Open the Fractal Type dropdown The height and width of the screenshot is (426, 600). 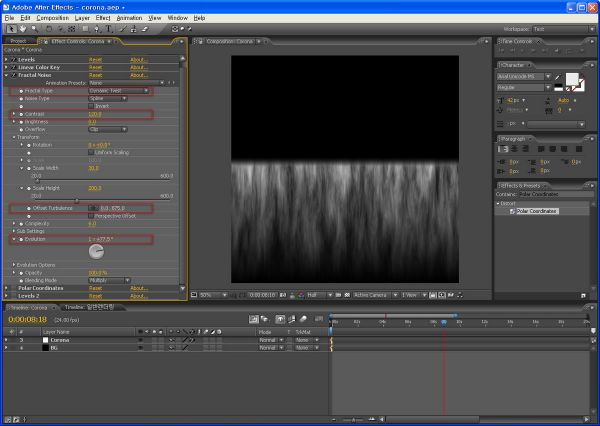(x=119, y=91)
